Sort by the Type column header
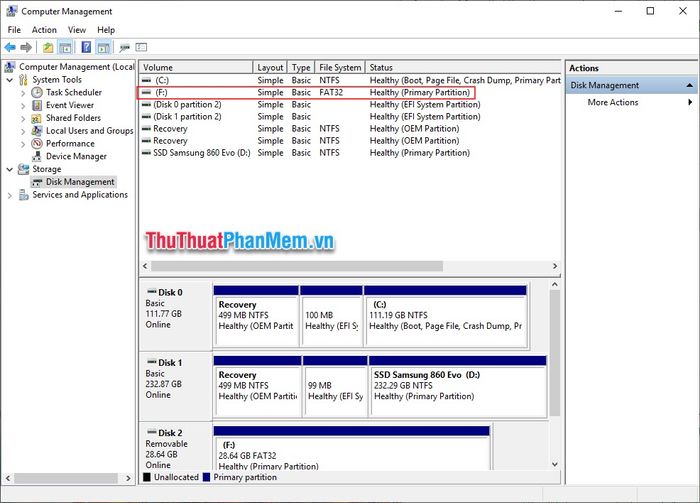Screen dimensions: 700x503 pos(301,67)
